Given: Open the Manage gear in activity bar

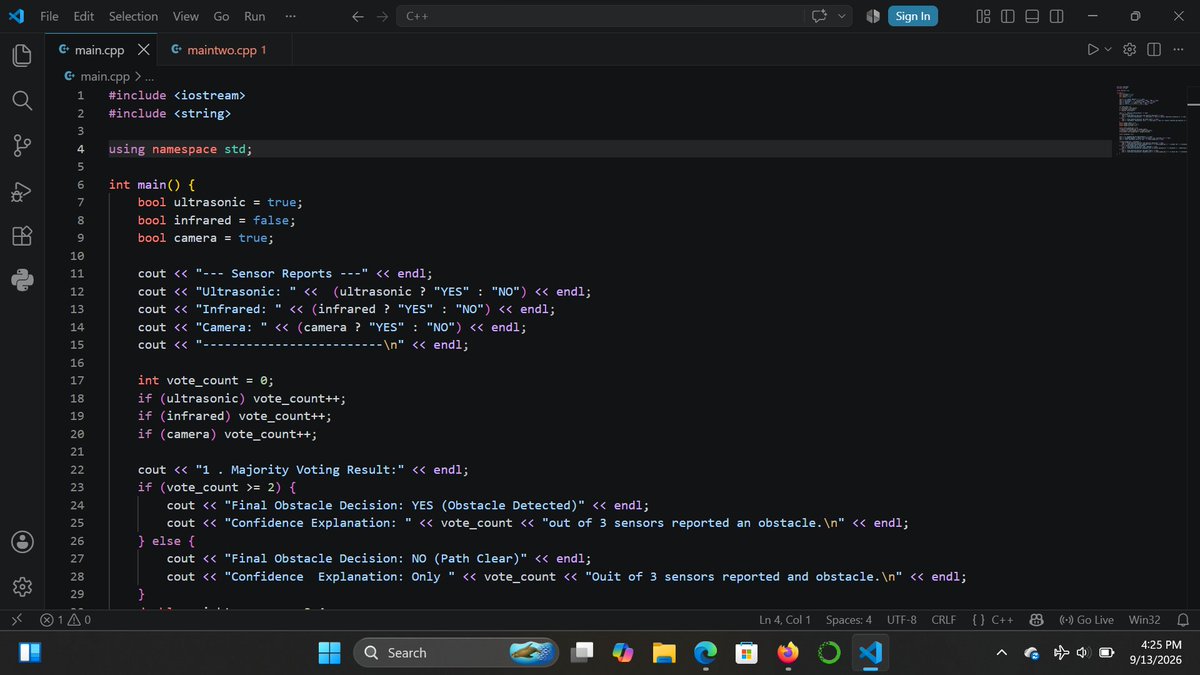Looking at the screenshot, I should [22, 586].
